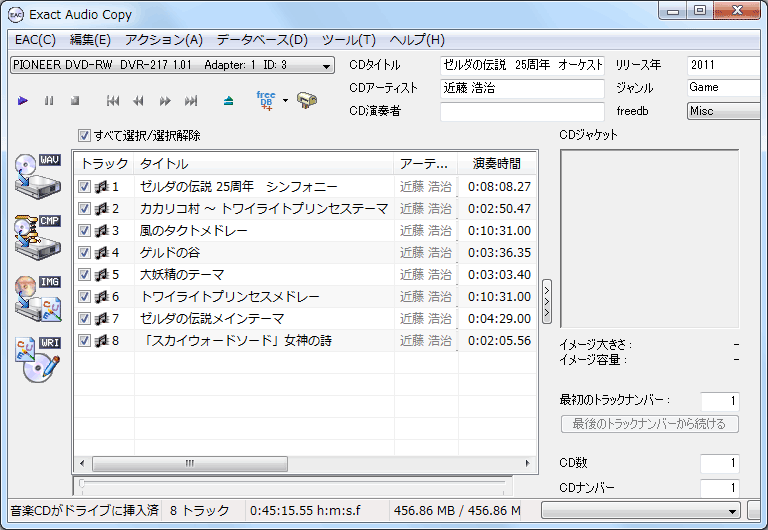Uncheck track 1 checkbox
This screenshot has height=530, width=768.
tap(84, 187)
